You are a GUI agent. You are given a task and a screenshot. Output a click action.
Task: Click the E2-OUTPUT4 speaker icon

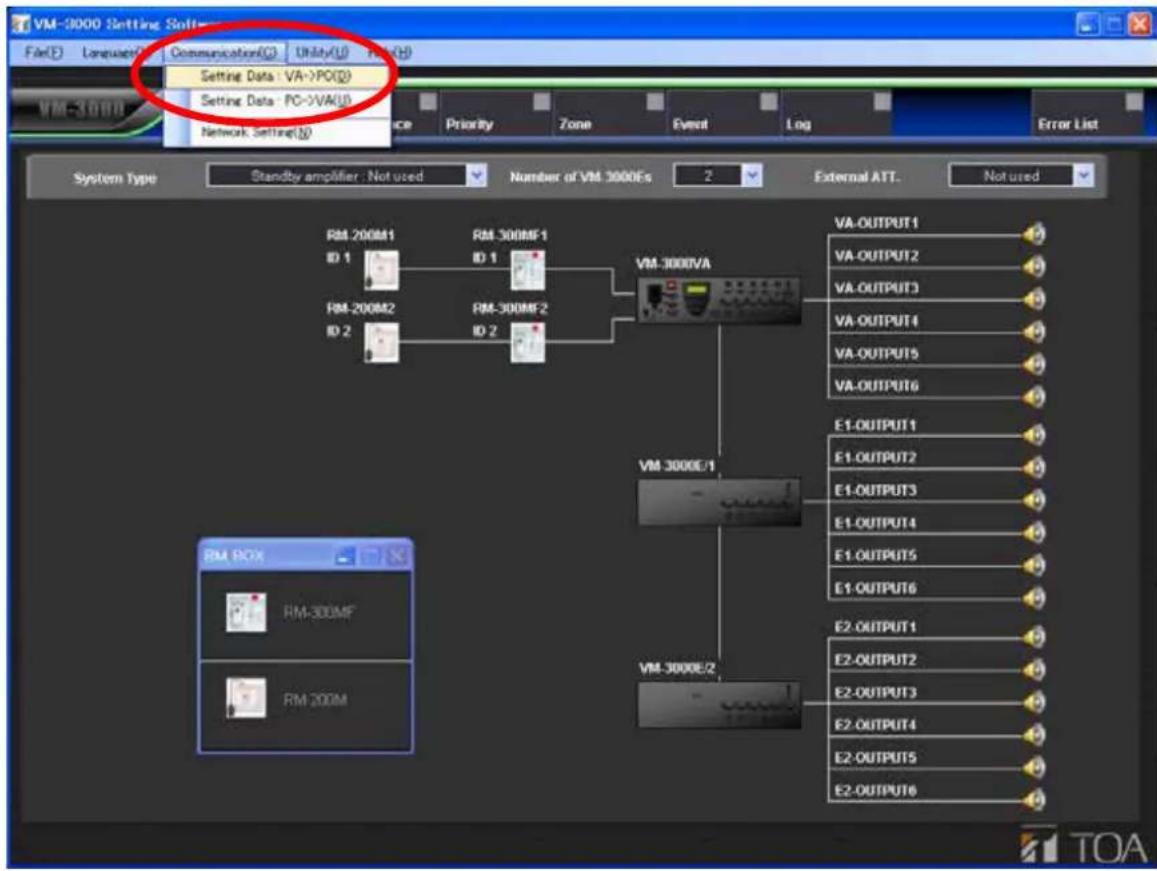tap(1035, 735)
